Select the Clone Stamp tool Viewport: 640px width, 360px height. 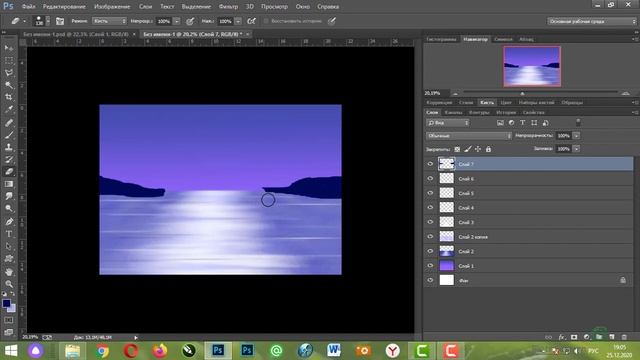(9, 147)
